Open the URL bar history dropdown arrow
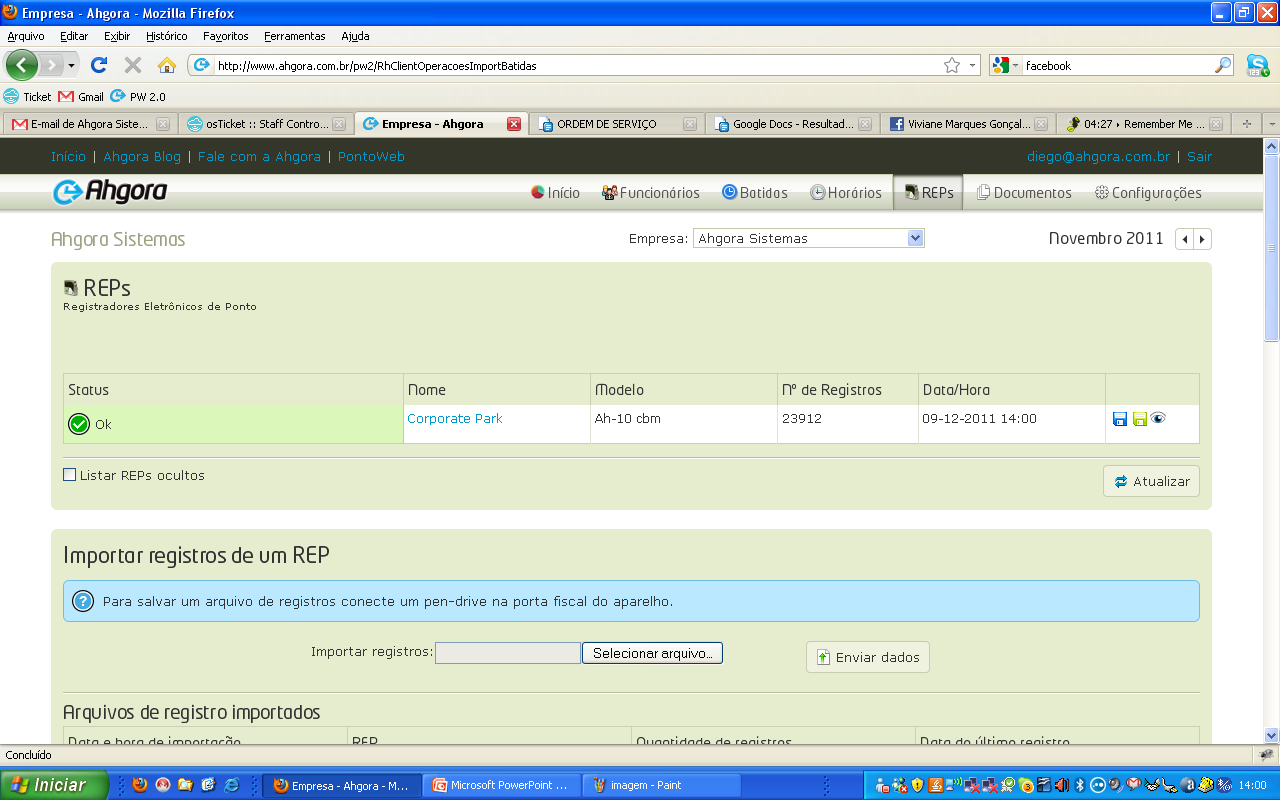 (x=972, y=65)
